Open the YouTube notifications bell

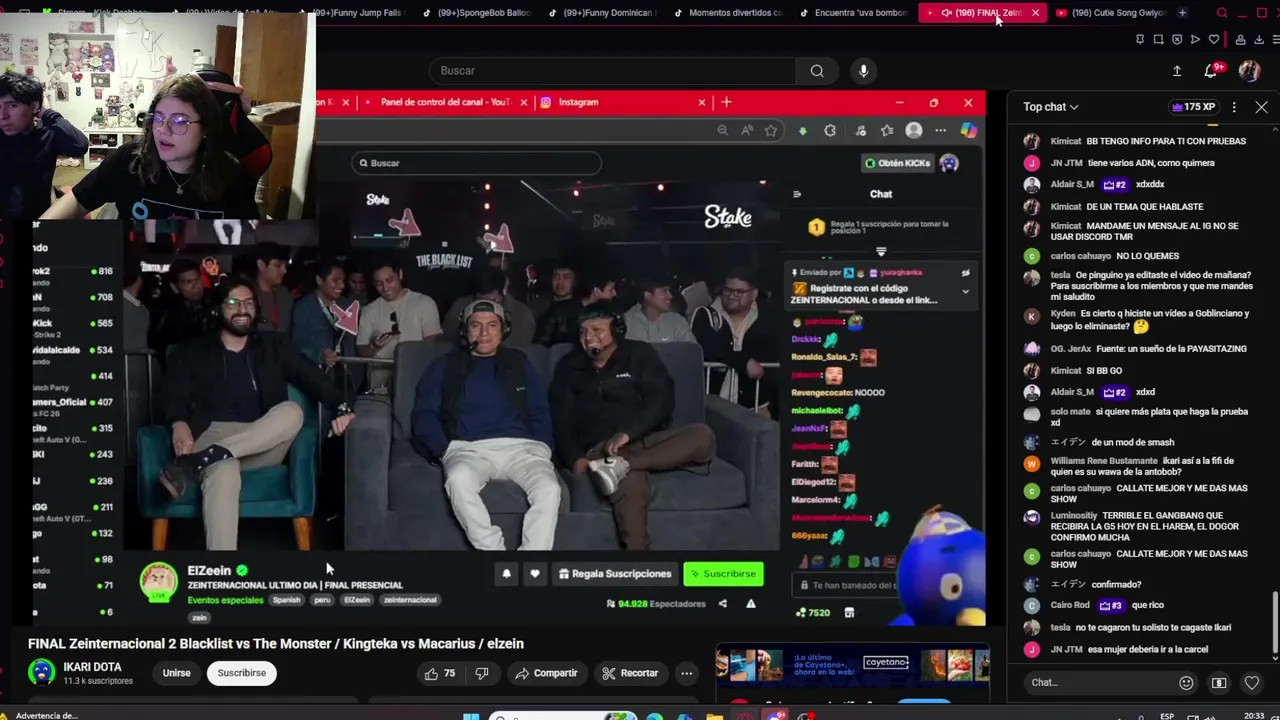tap(1211, 71)
